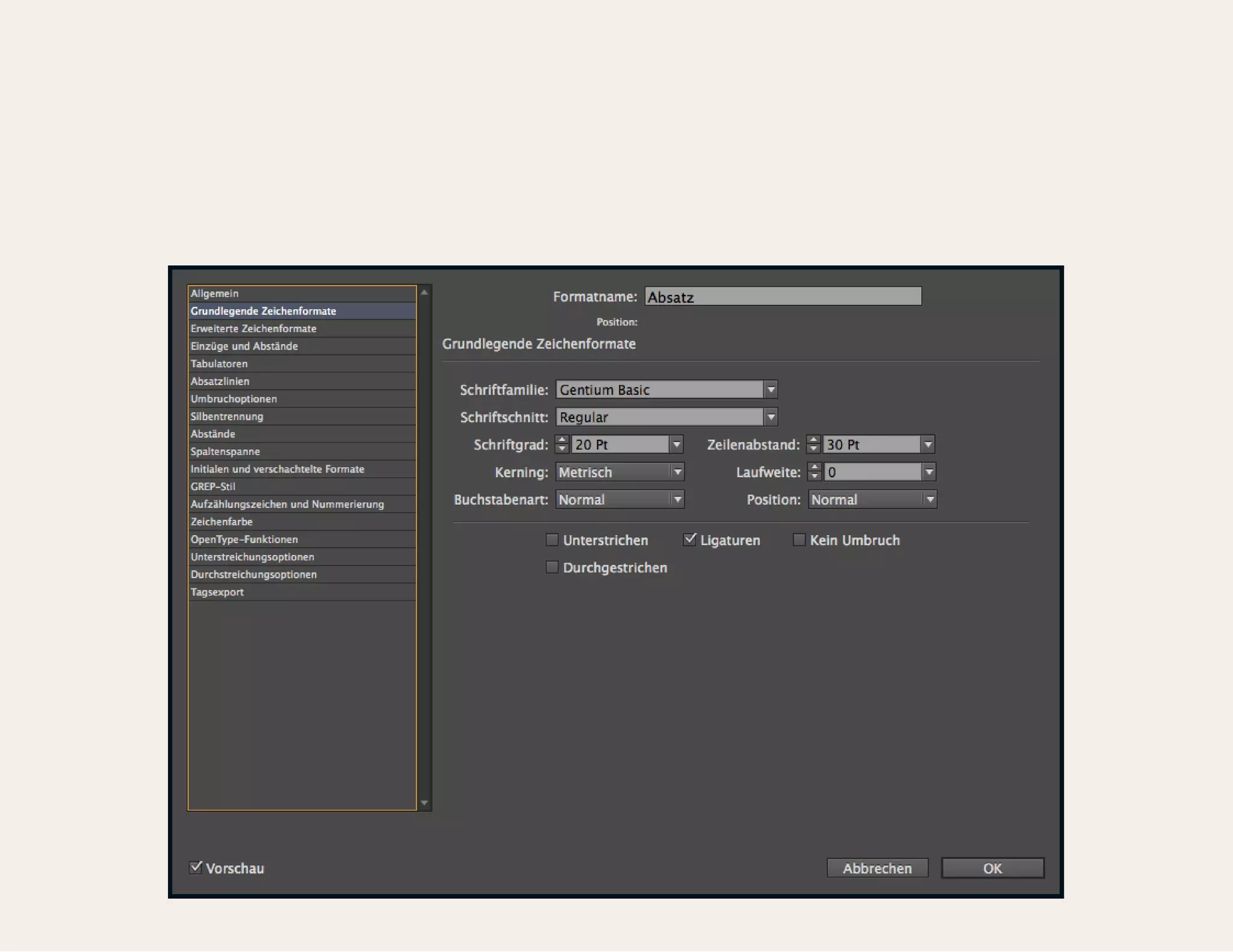
Task: Open the Kerning Metrisch dropdown
Action: pyautogui.click(x=677, y=472)
